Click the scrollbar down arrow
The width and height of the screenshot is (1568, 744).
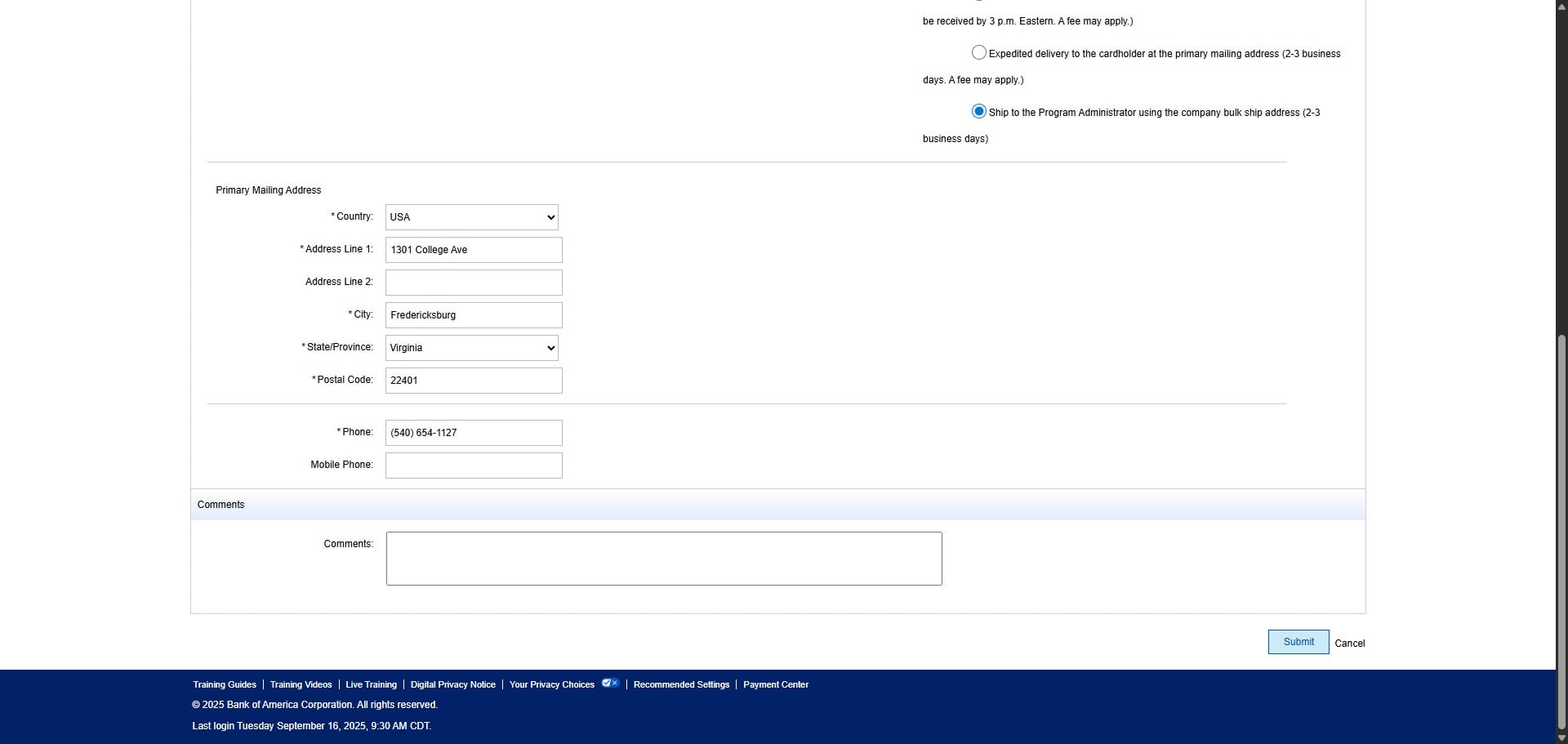(x=1559, y=737)
